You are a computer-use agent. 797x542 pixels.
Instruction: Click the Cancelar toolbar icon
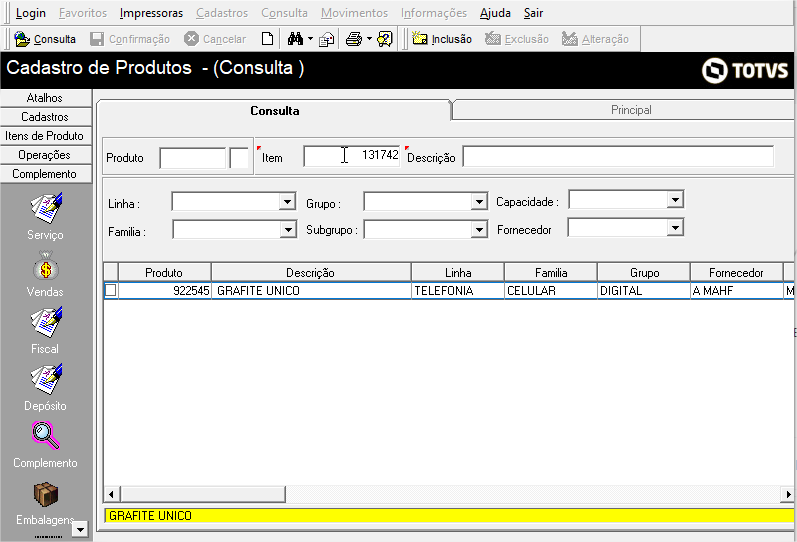tap(191, 39)
